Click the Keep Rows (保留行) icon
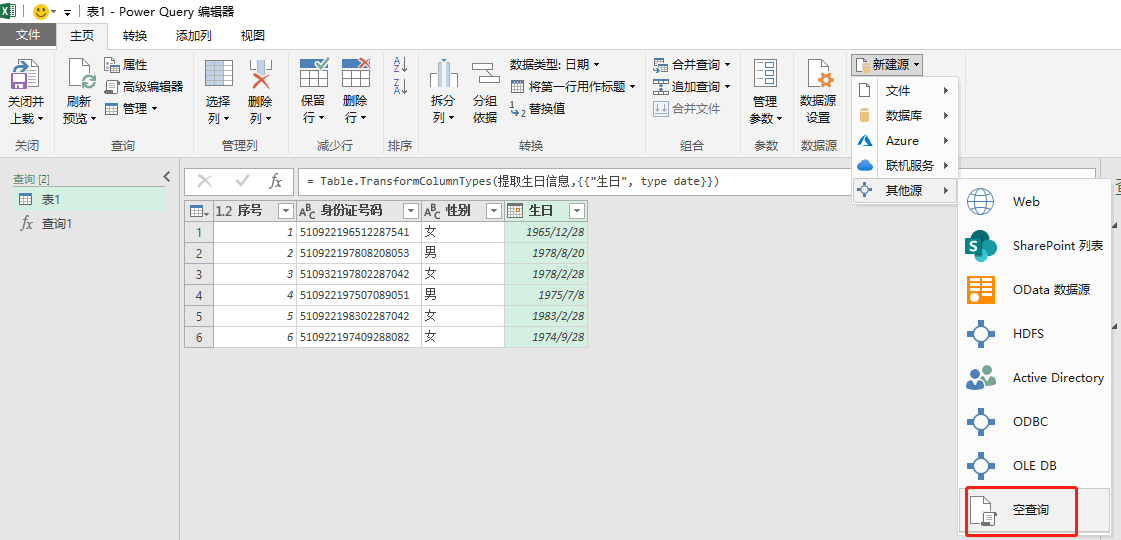 [313, 73]
